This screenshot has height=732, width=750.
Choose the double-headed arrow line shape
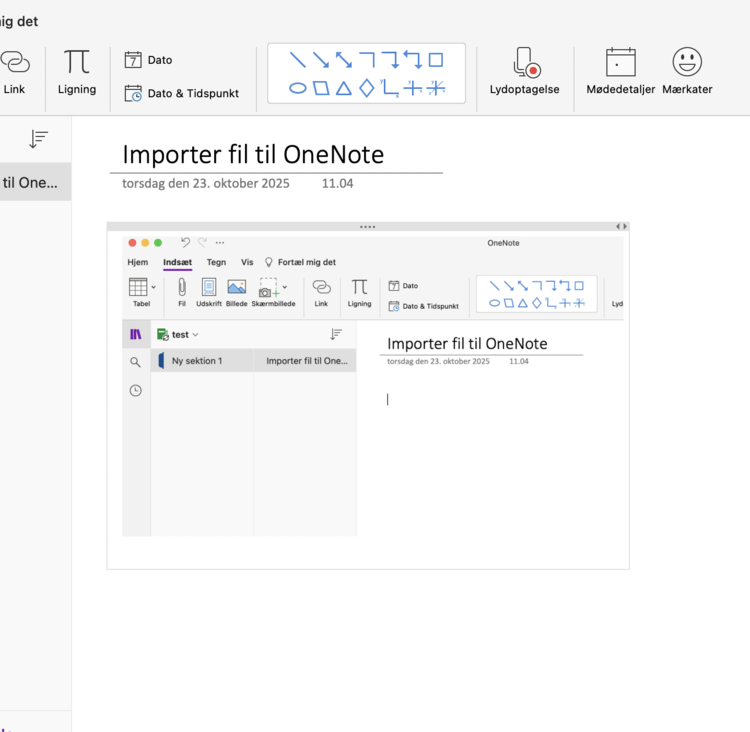pyautogui.click(x=344, y=60)
